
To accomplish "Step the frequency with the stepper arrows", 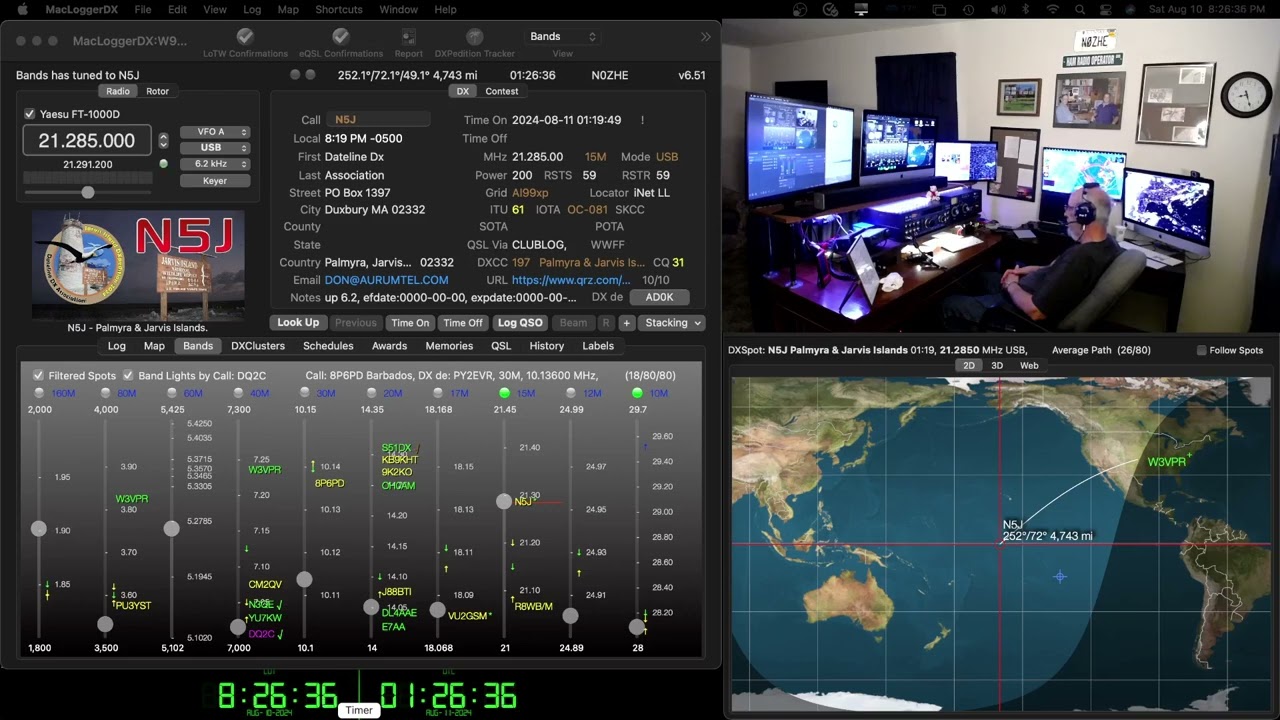I will pyautogui.click(x=164, y=140).
